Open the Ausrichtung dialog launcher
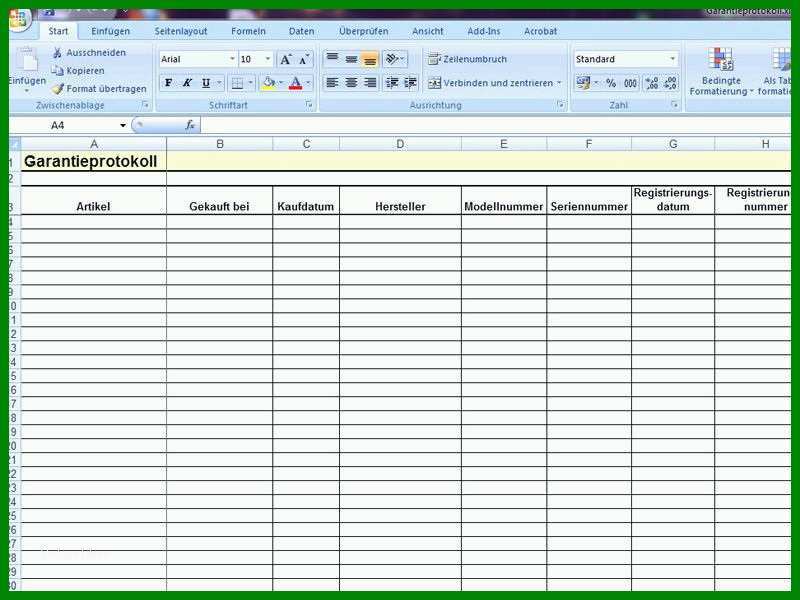 tap(561, 105)
